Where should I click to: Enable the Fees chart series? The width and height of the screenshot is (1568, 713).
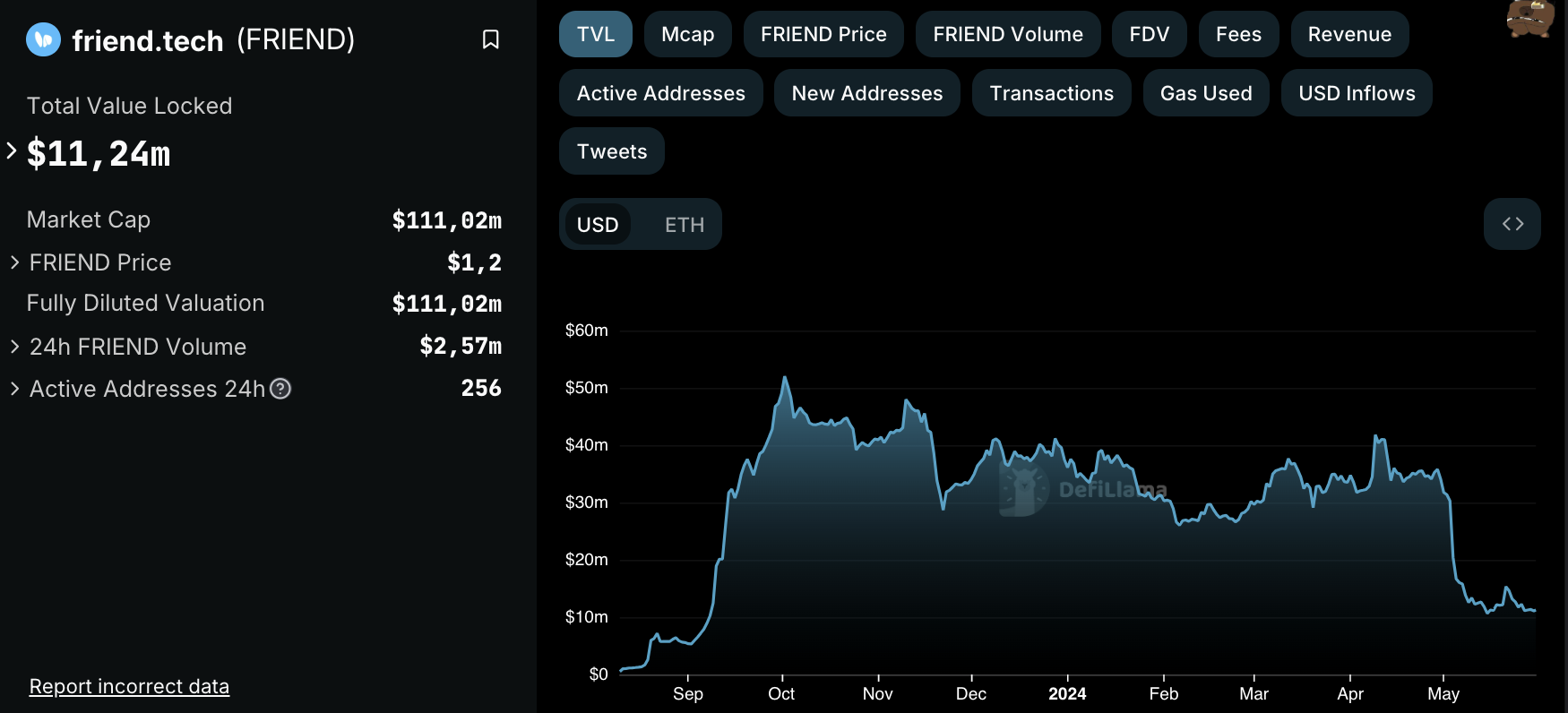point(1237,34)
